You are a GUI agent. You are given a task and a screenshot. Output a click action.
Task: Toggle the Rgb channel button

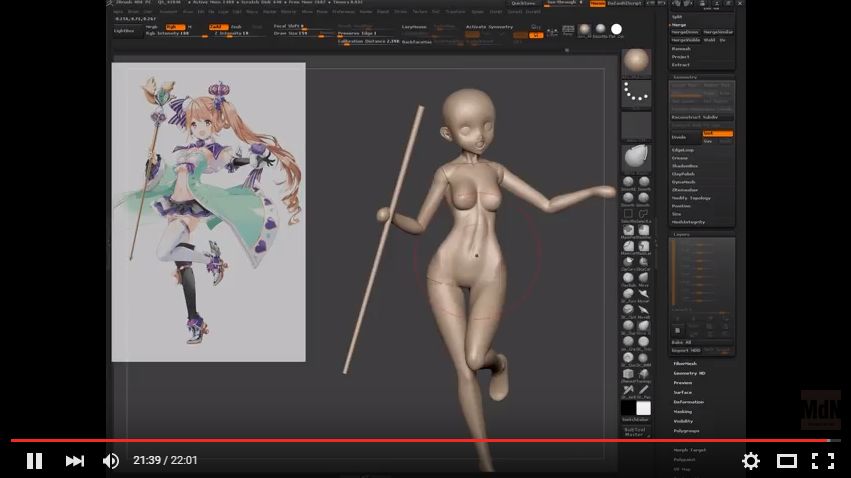[174, 27]
